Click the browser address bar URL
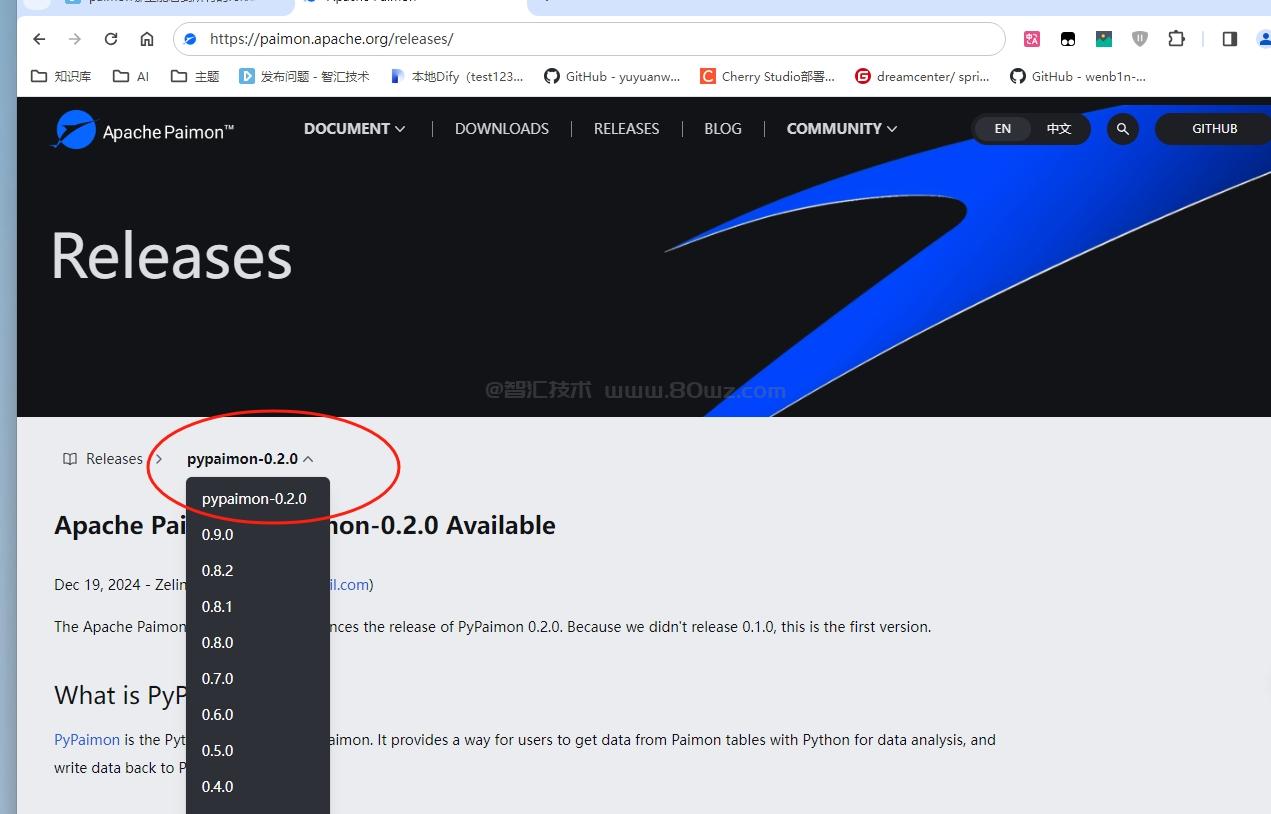Screen dimensions: 1271x814 click(331, 39)
